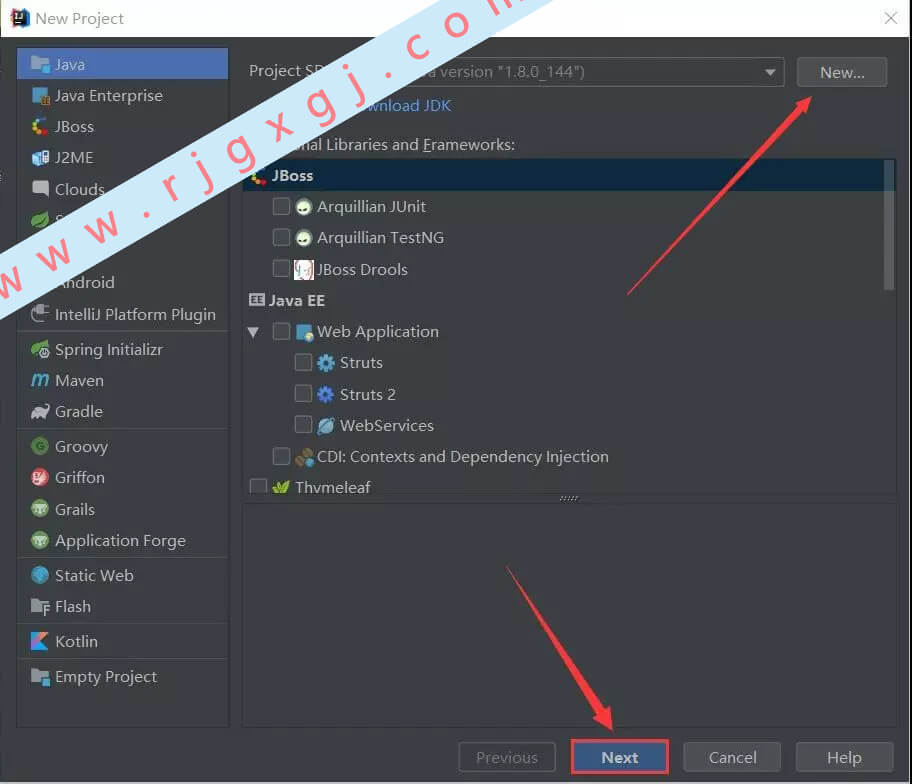Image resolution: width=912 pixels, height=784 pixels.
Task: Click the Clouds icon
Action: point(40,188)
